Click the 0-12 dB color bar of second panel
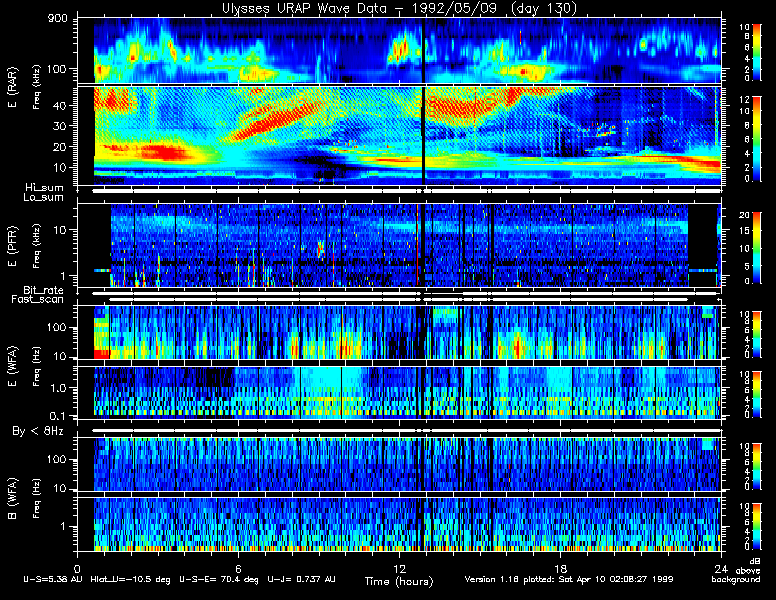Image resolution: width=776 pixels, height=600 pixels. coord(757,139)
